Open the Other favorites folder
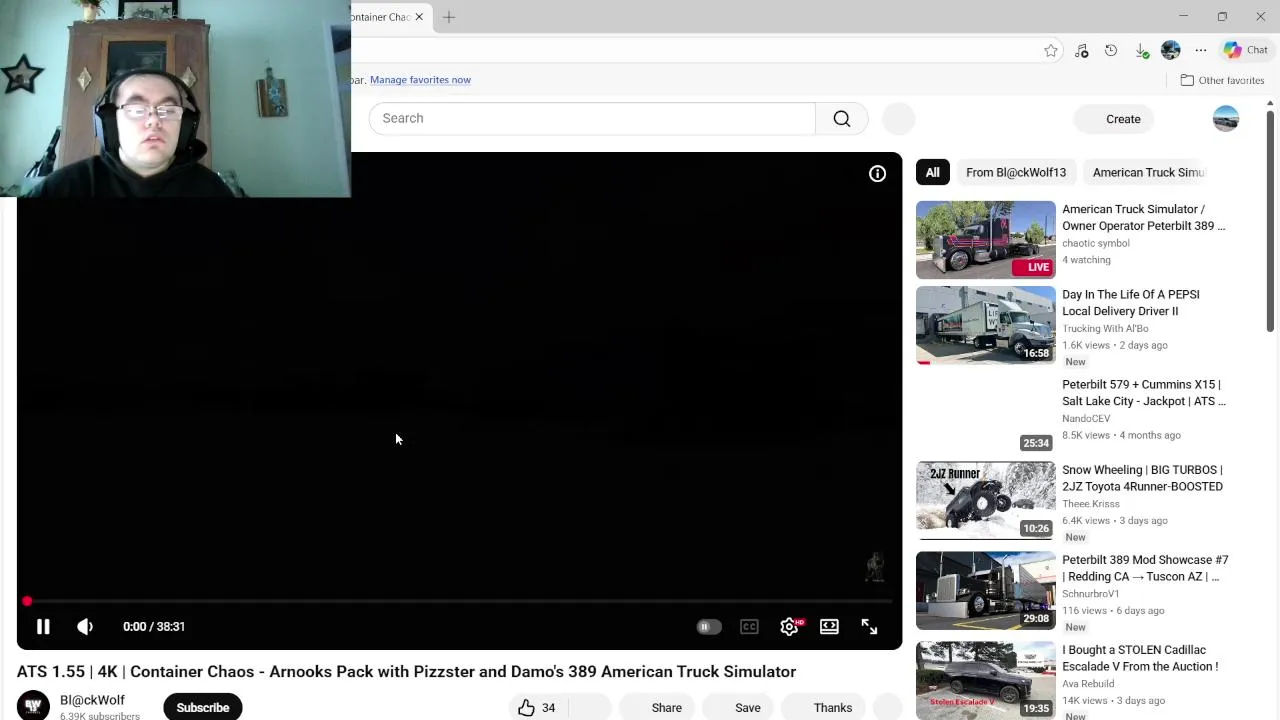 point(1222,80)
